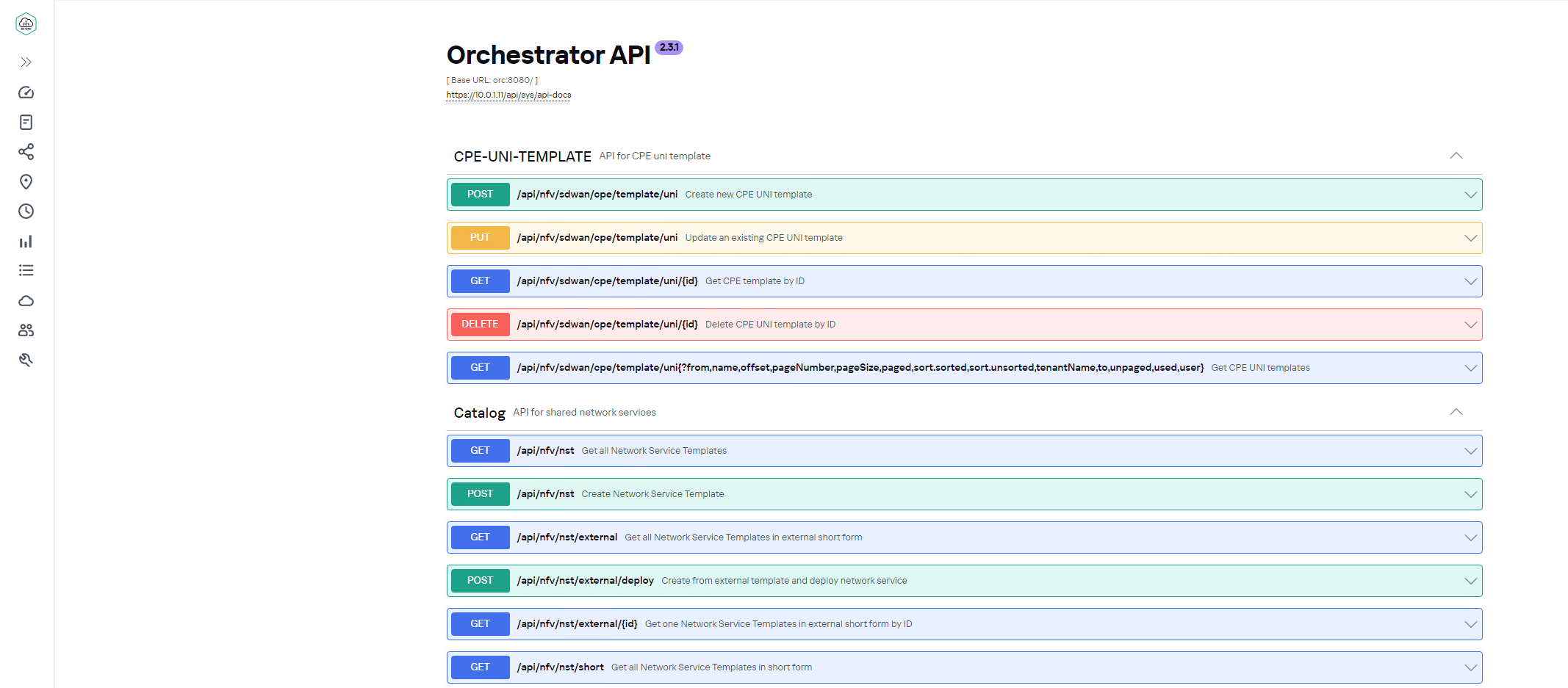The image size is (1568, 688).
Task: Open the api-docs URL link
Action: point(508,95)
